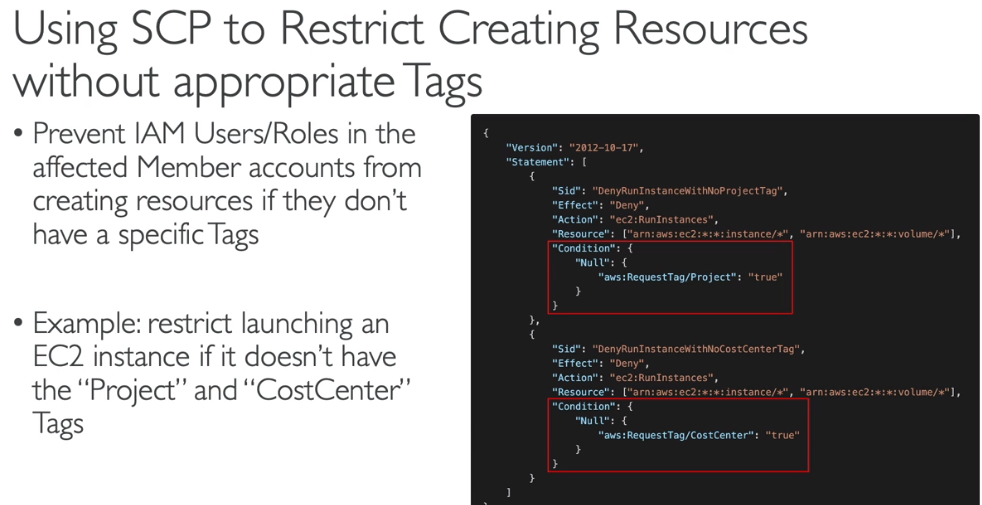Click the slide title starting "Using SCP"
982x505 pixels.
(410, 30)
